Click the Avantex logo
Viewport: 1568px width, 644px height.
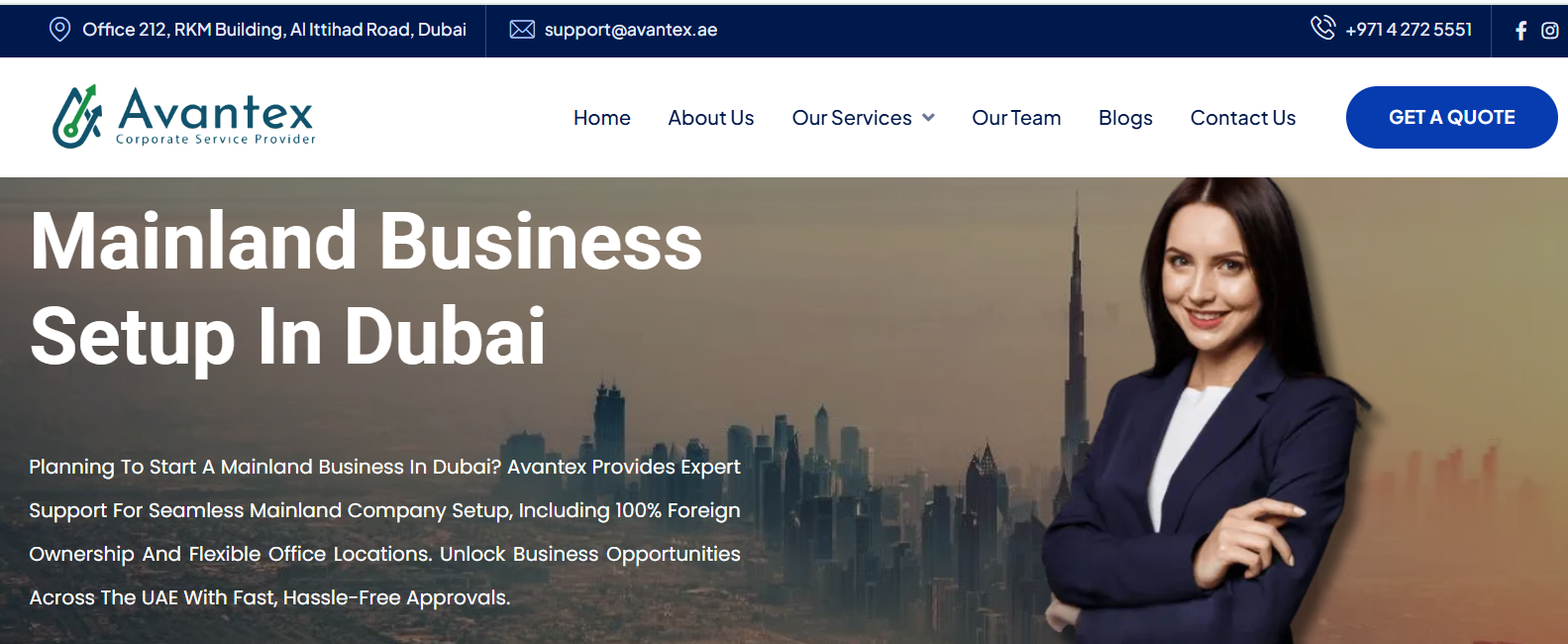[184, 116]
